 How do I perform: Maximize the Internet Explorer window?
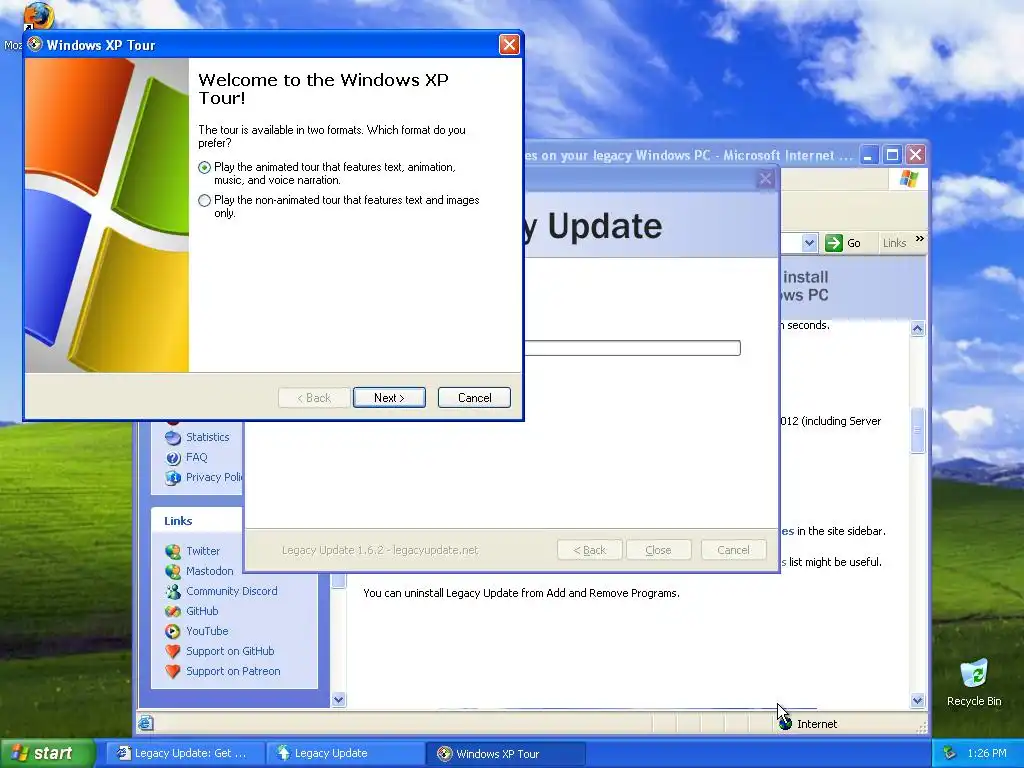892,155
